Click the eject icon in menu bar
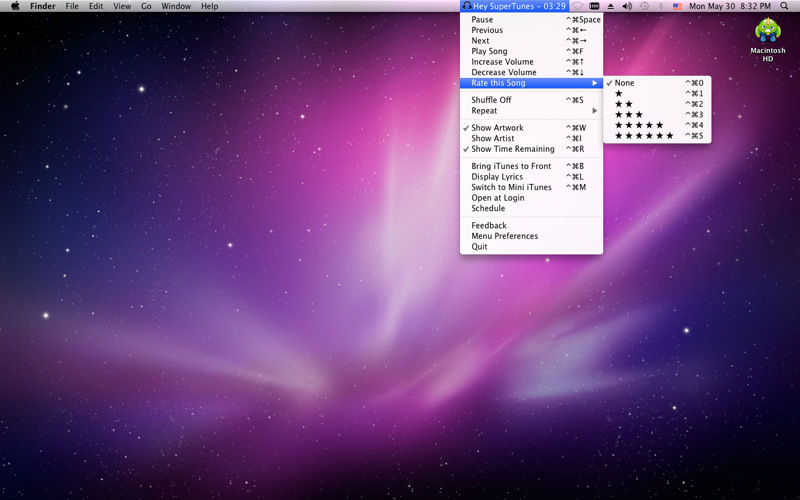 coord(611,6)
